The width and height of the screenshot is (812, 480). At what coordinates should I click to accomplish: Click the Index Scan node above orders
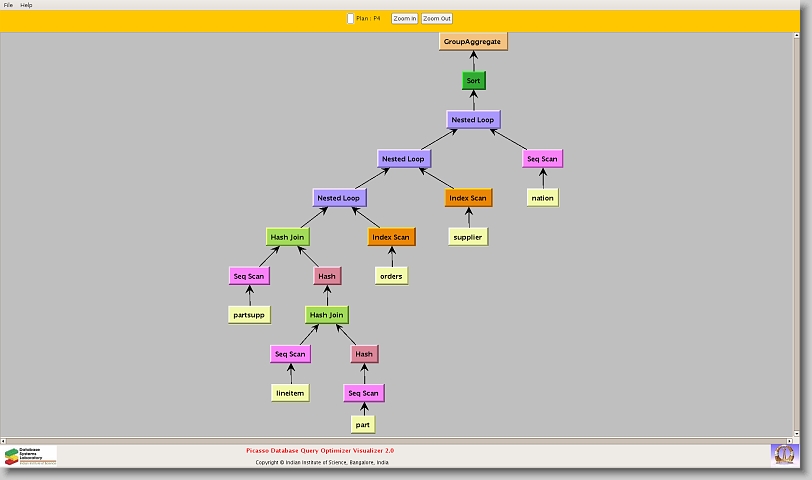[x=391, y=237]
